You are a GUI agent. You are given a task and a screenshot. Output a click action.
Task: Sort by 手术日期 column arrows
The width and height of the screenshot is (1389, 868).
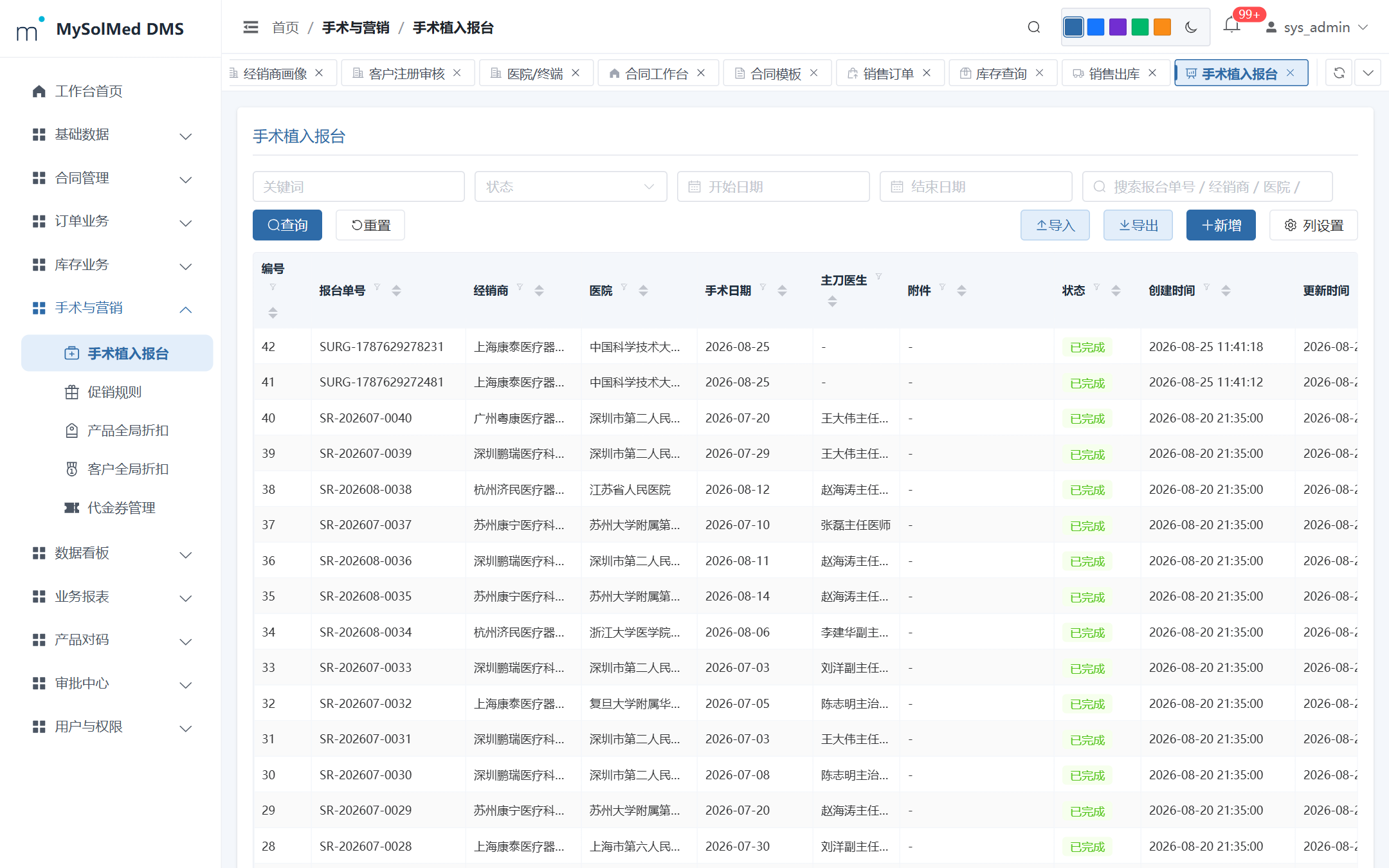(782, 291)
